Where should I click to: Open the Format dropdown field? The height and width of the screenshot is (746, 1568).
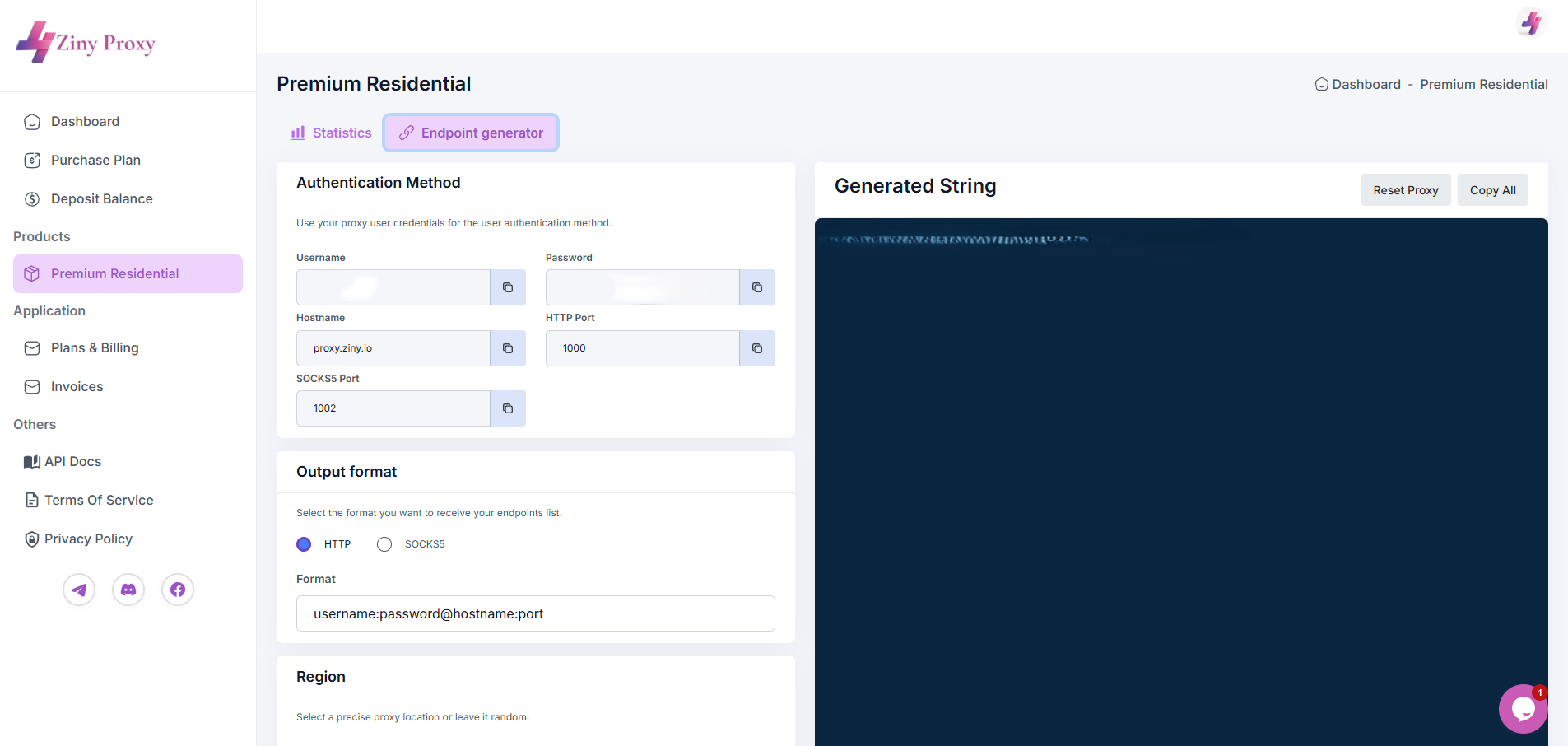click(535, 613)
